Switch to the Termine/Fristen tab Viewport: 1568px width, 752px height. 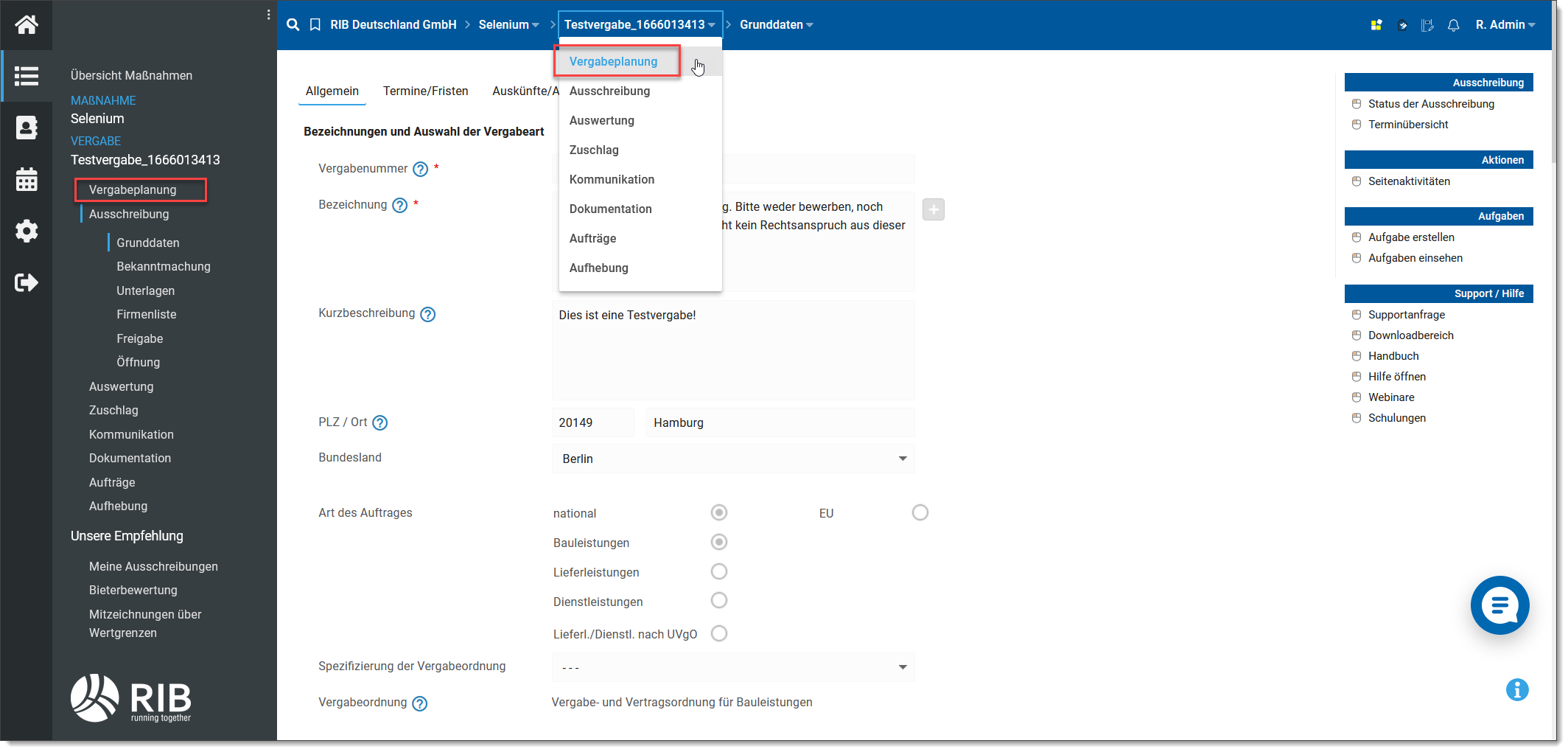point(426,91)
